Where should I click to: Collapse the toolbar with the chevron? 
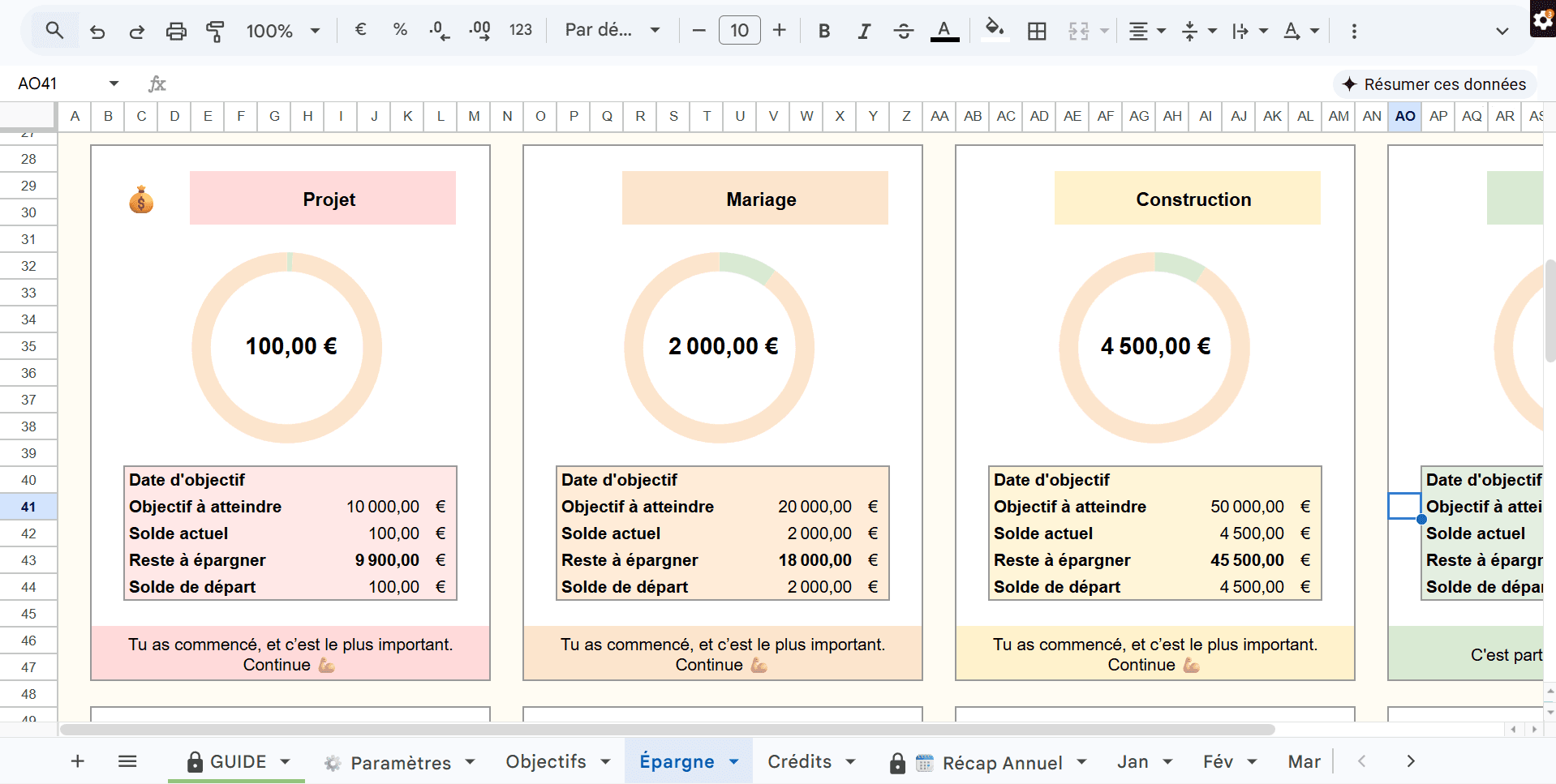pos(1502,31)
